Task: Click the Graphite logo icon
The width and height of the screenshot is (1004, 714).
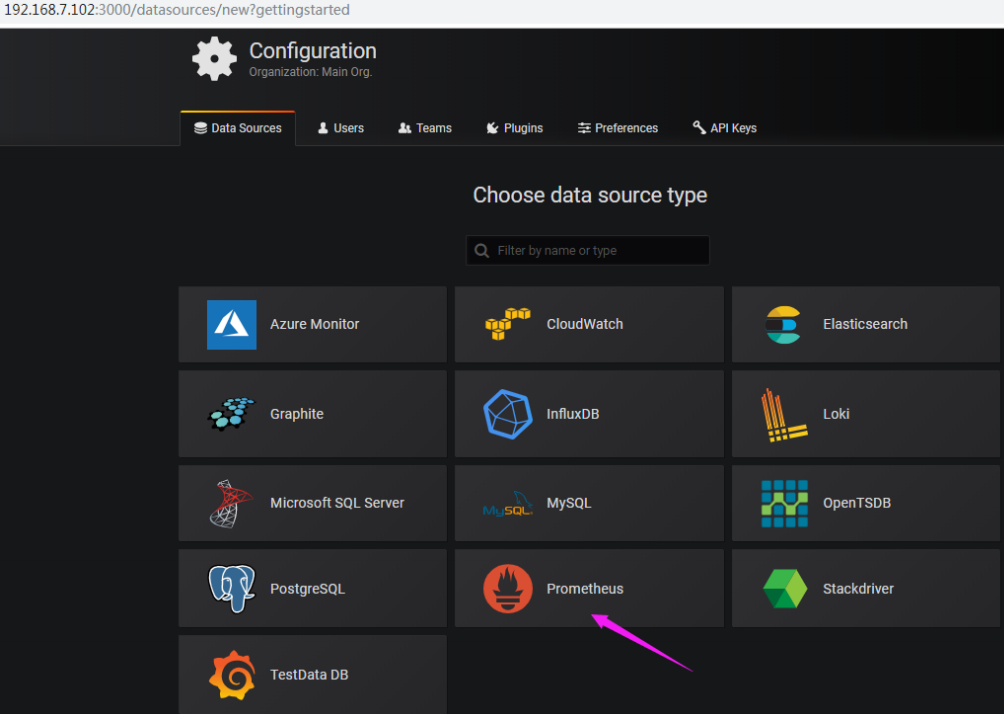Action: 231,414
